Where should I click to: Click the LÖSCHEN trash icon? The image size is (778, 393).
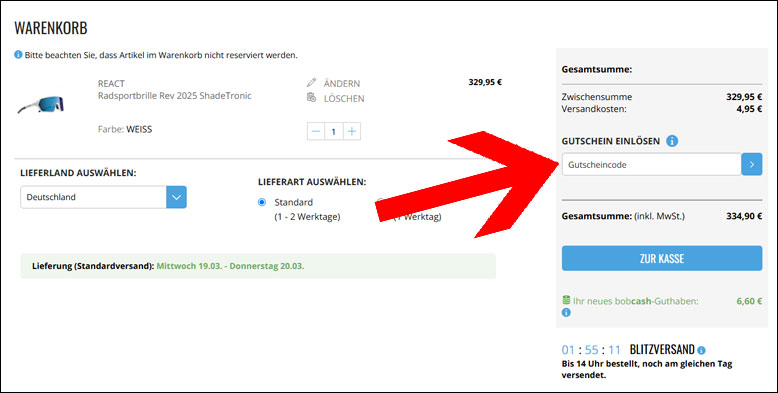(311, 97)
